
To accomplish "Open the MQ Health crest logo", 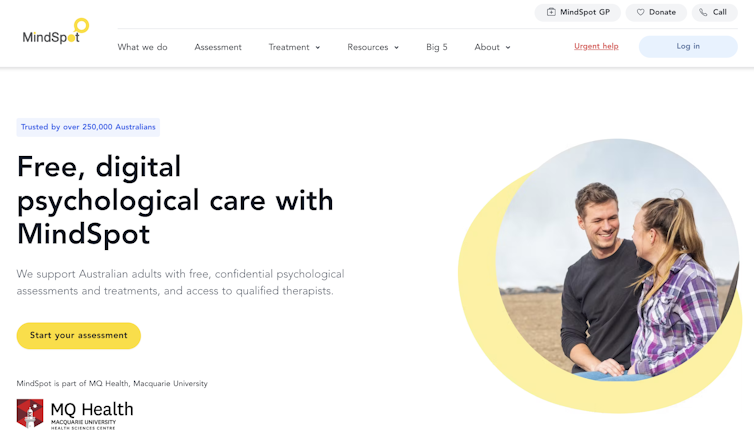I will tap(30, 413).
